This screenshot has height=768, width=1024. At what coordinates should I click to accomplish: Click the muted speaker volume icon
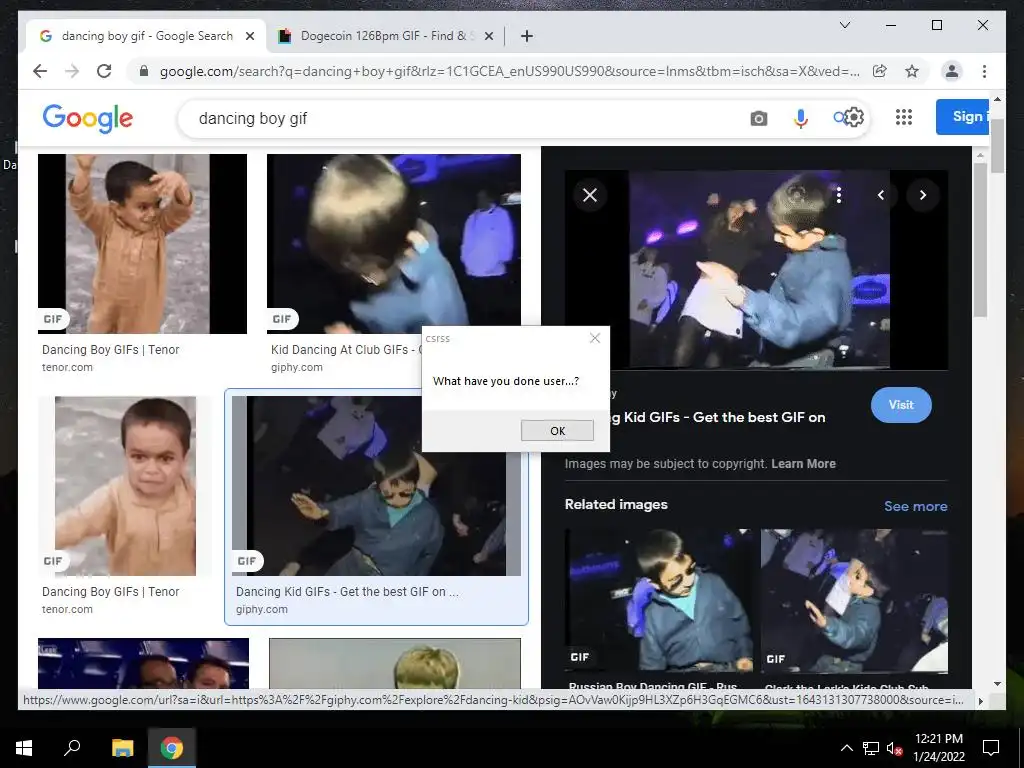point(894,748)
